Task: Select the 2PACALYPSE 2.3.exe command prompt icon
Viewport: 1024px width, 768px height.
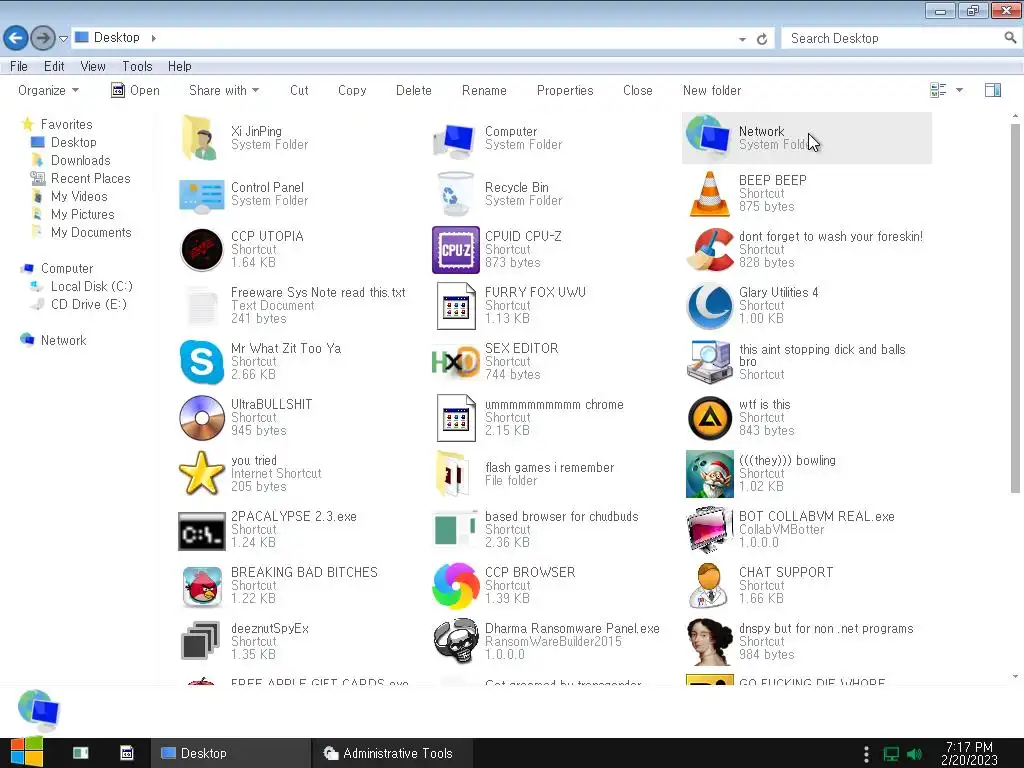Action: 201,531
